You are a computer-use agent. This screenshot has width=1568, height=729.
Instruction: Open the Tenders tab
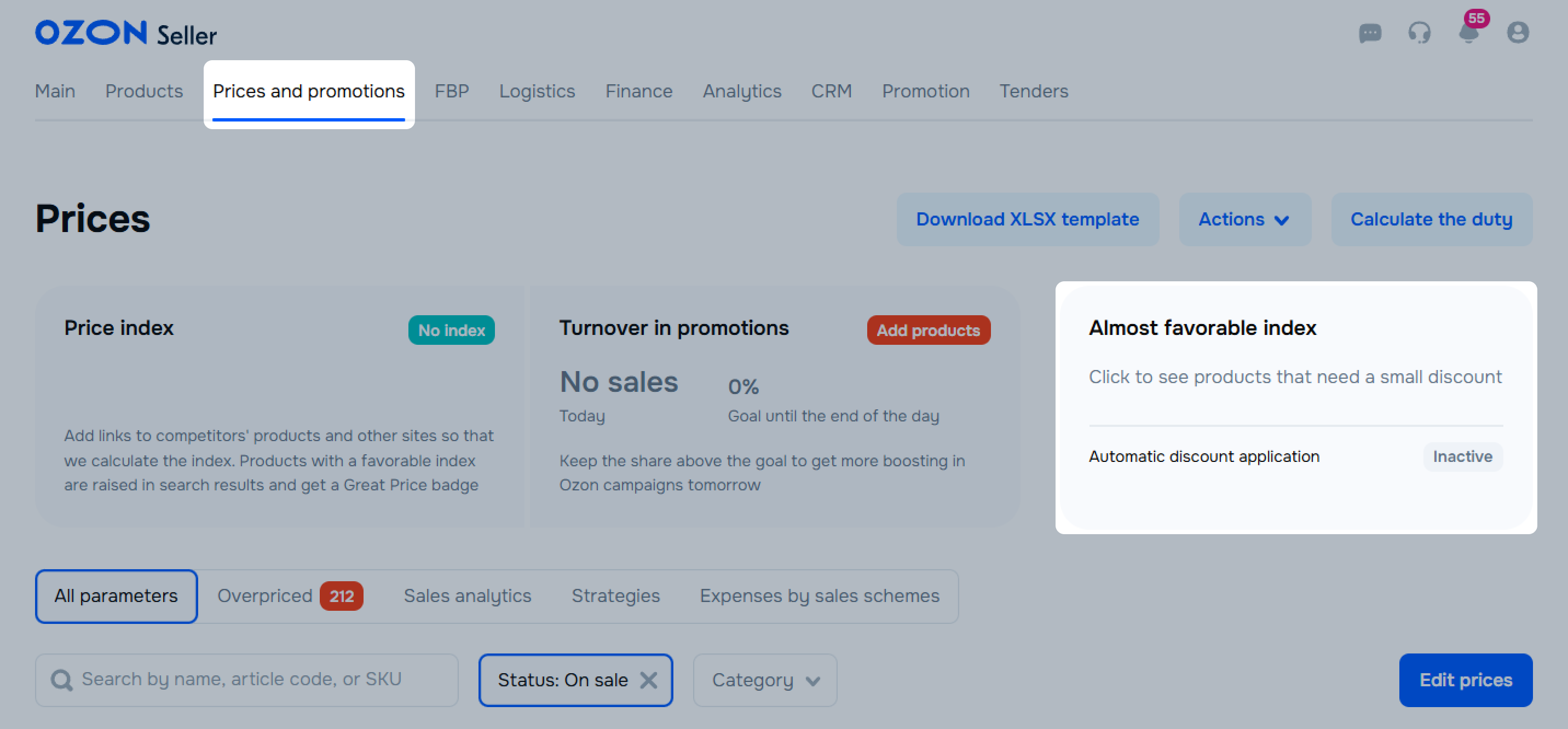pos(1034,91)
